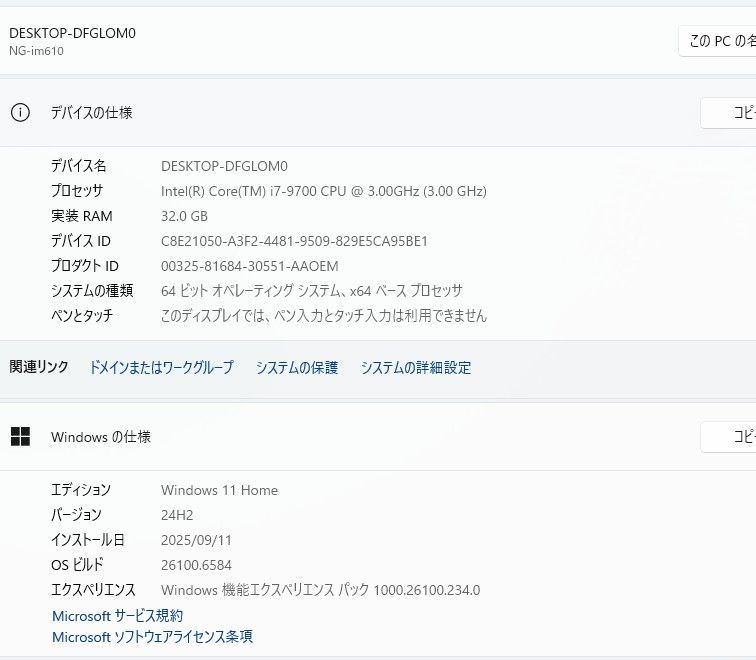Click the デバイス ID label
Screen dimensions: 756x660
81,241
